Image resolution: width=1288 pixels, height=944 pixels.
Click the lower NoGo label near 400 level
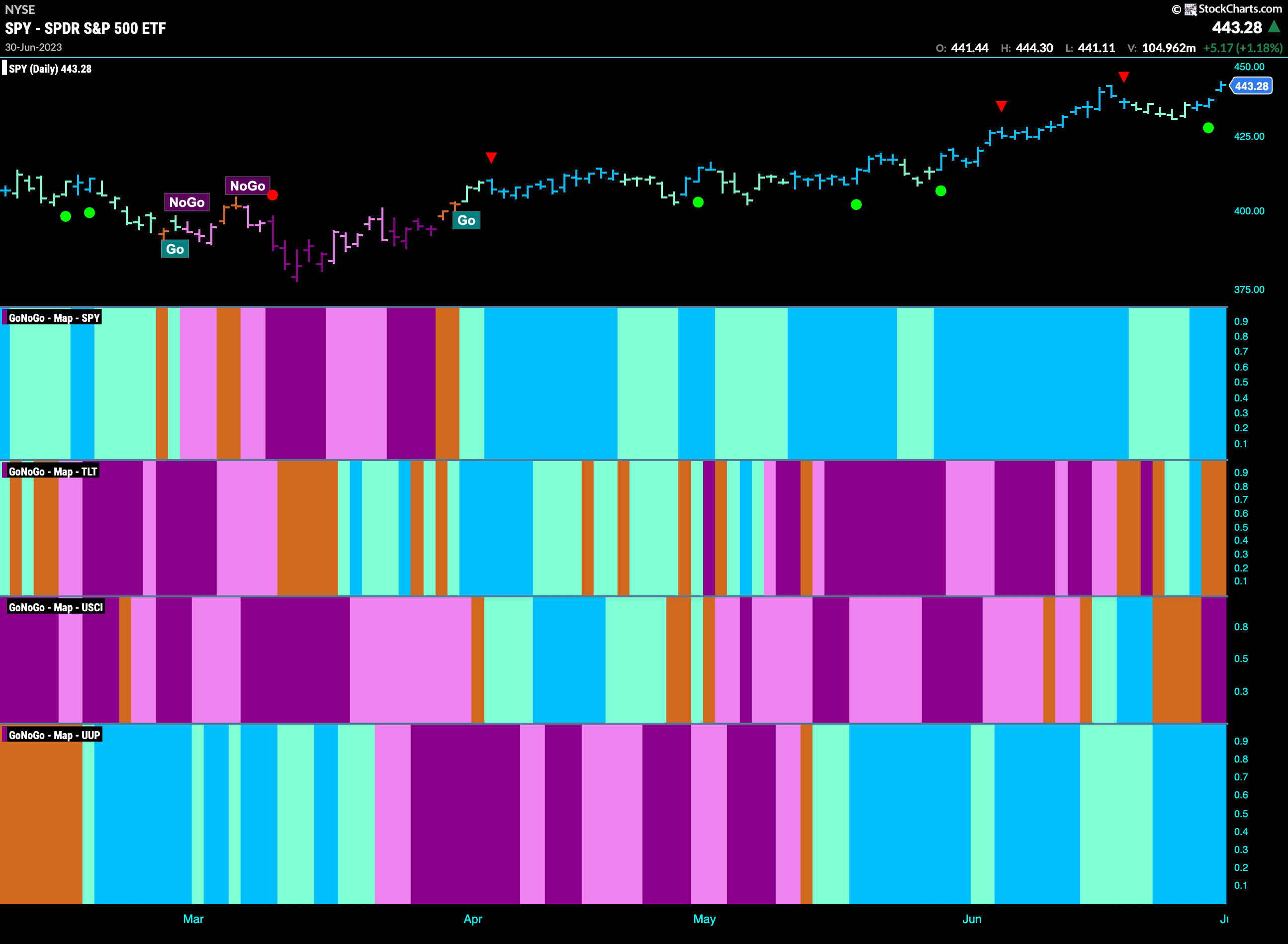click(x=187, y=202)
